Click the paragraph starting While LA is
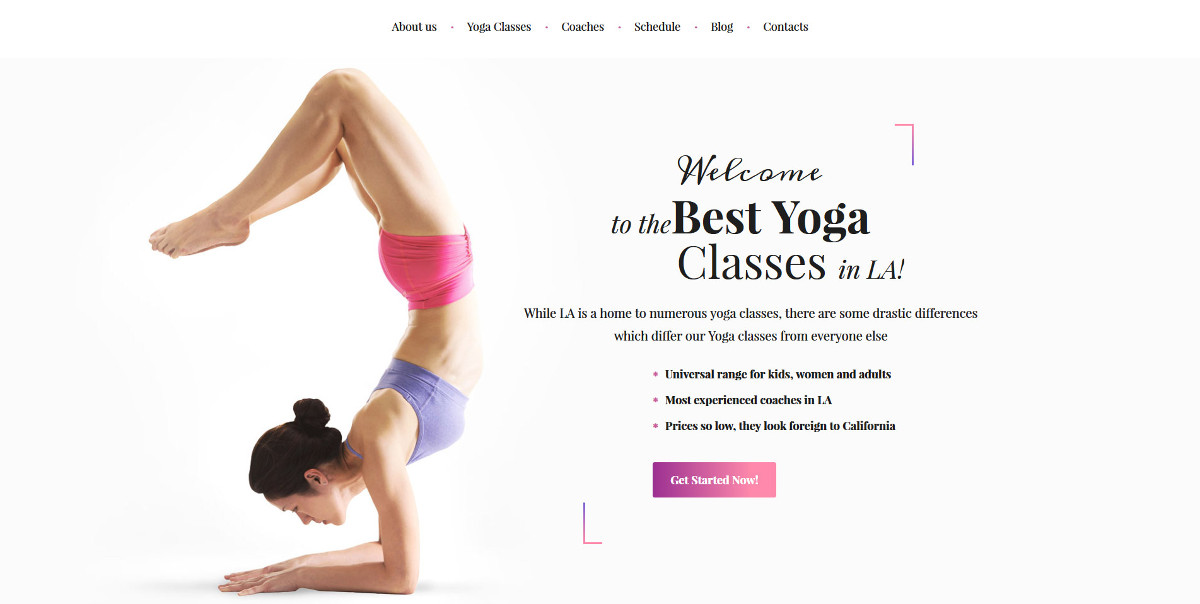The height and width of the screenshot is (604, 1200). click(x=751, y=325)
